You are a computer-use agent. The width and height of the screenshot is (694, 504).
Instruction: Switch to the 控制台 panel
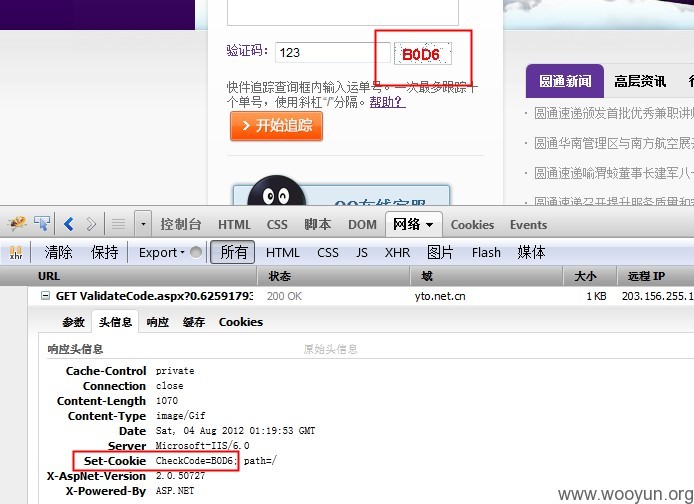(x=181, y=224)
